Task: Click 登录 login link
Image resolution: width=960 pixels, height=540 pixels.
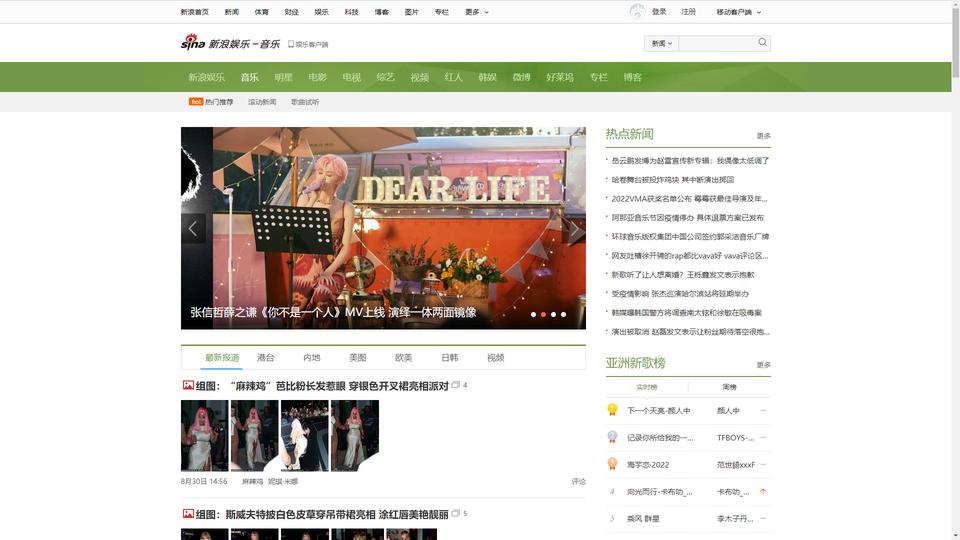Action: click(x=659, y=12)
